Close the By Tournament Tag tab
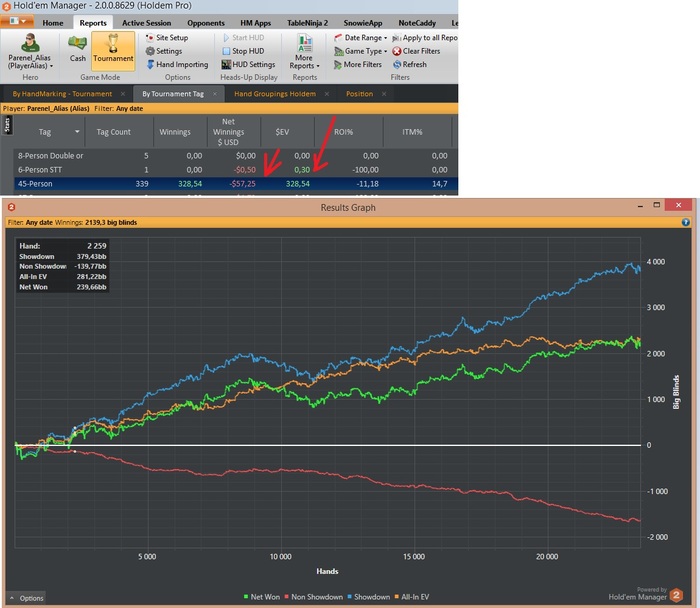The height and width of the screenshot is (608, 700). coord(215,94)
